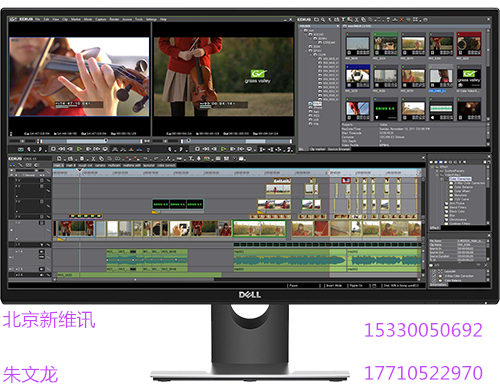The width and height of the screenshot is (500, 388).
Task: Click the red X delete icon in bin
Action: click(x=402, y=20)
